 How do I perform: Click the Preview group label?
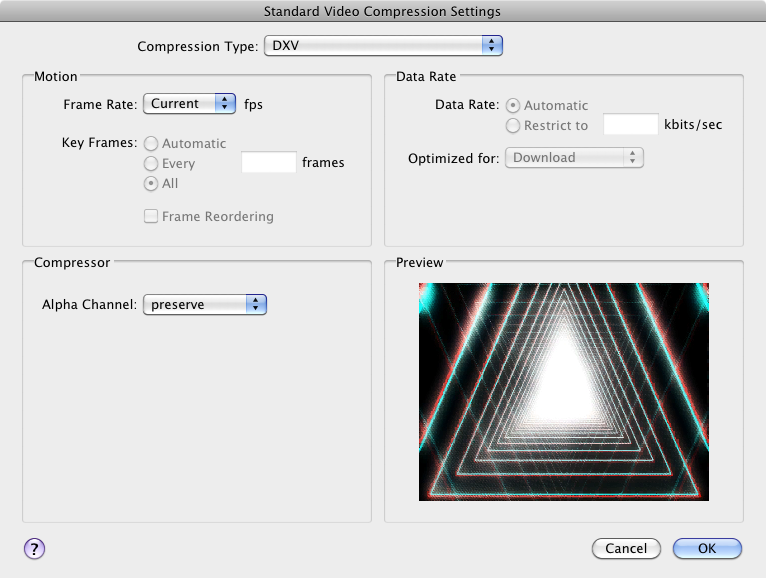[x=420, y=263]
